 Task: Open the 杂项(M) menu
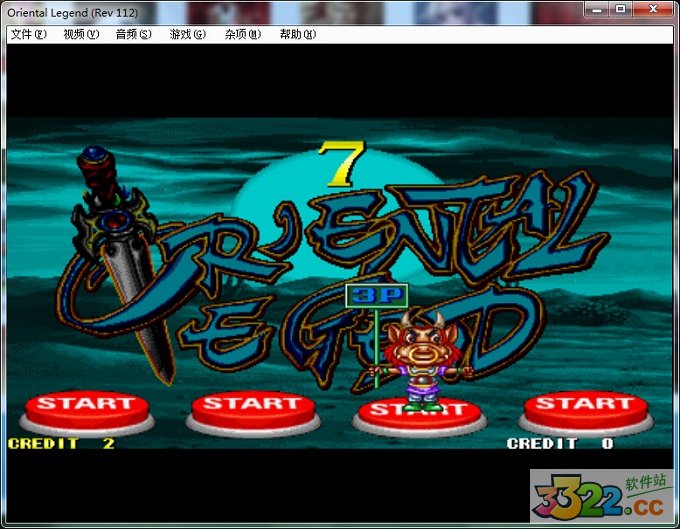243,34
